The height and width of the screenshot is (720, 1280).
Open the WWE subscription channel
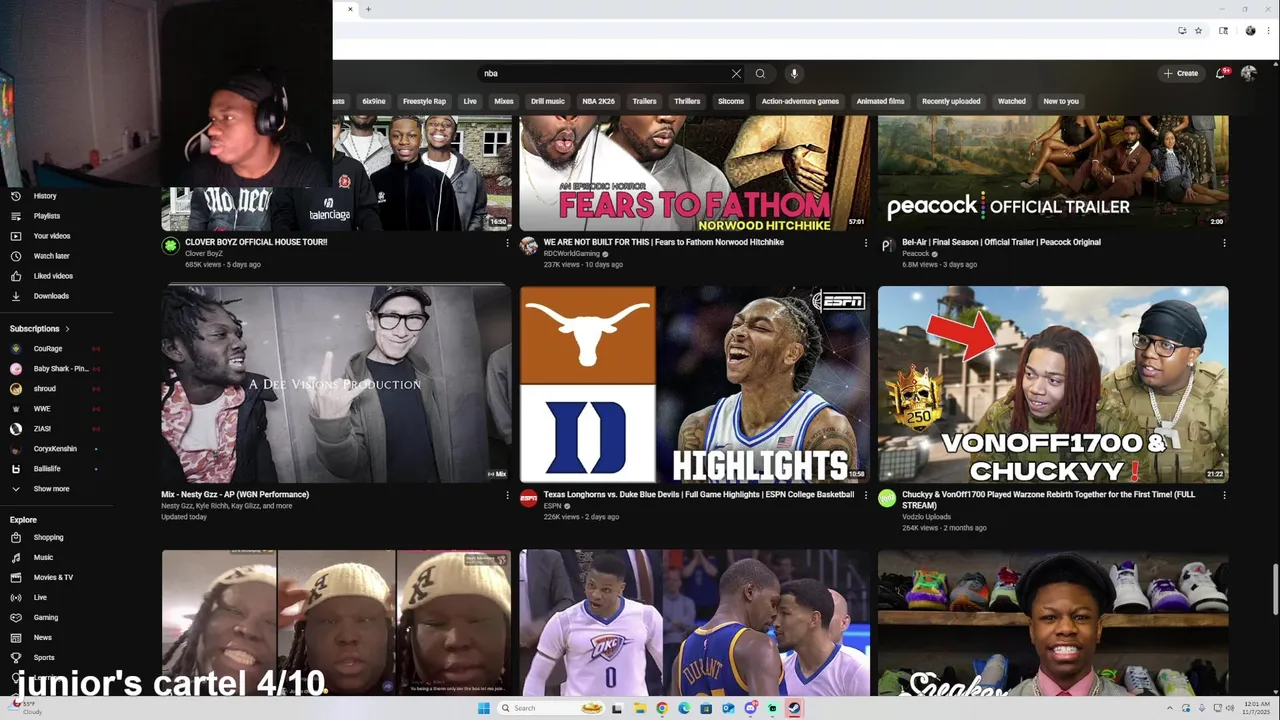(42, 409)
